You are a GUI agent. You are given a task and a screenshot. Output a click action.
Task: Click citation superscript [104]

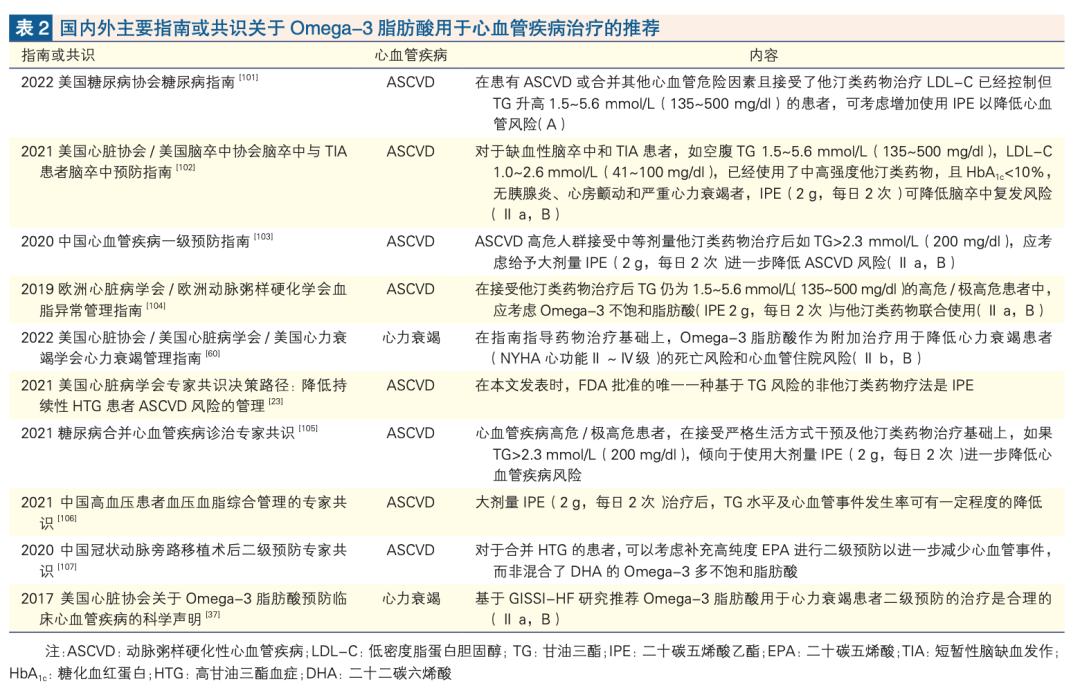click(x=156, y=306)
